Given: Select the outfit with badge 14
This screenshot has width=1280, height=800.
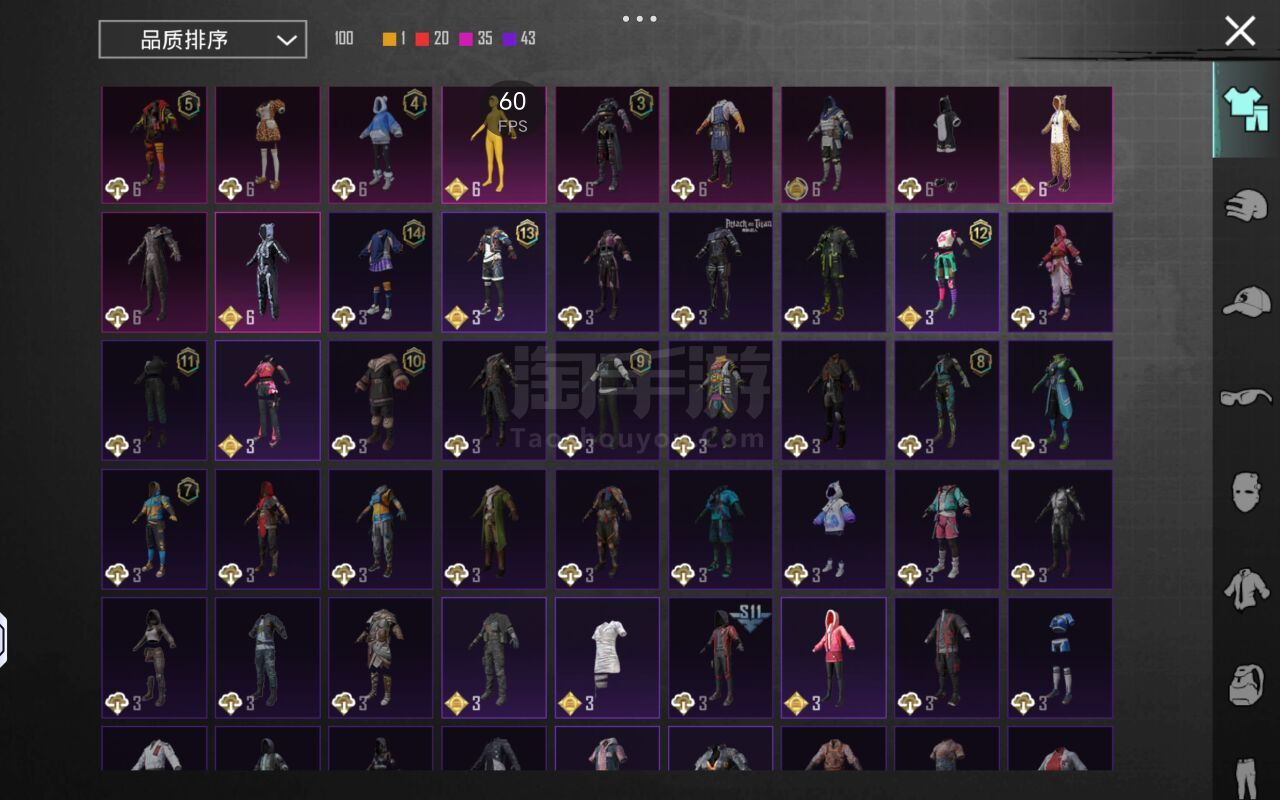Looking at the screenshot, I should tap(381, 272).
